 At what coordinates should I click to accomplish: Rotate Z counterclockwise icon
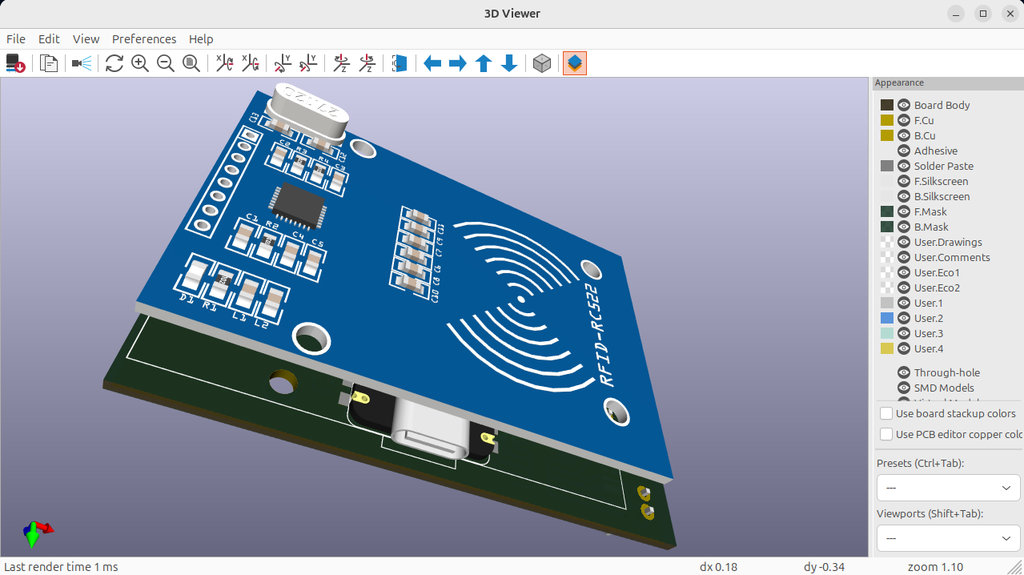367,63
